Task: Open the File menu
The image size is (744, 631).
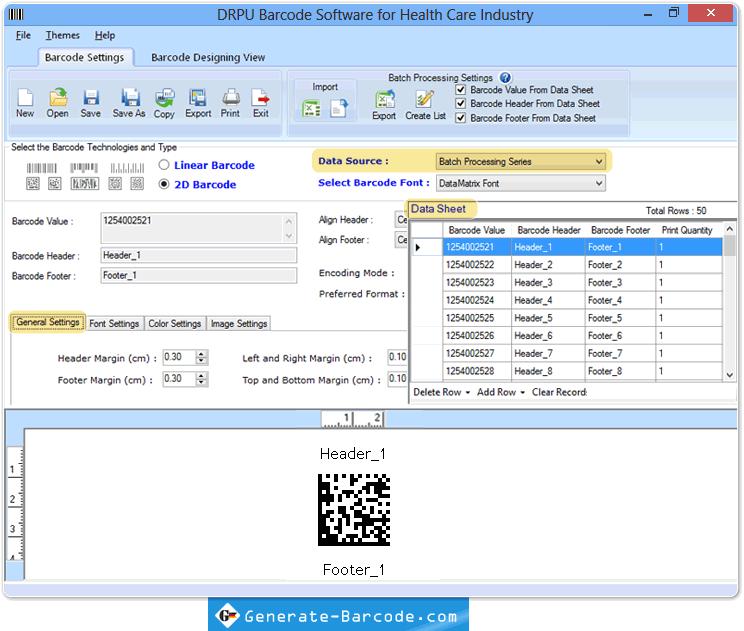Action: (23, 36)
